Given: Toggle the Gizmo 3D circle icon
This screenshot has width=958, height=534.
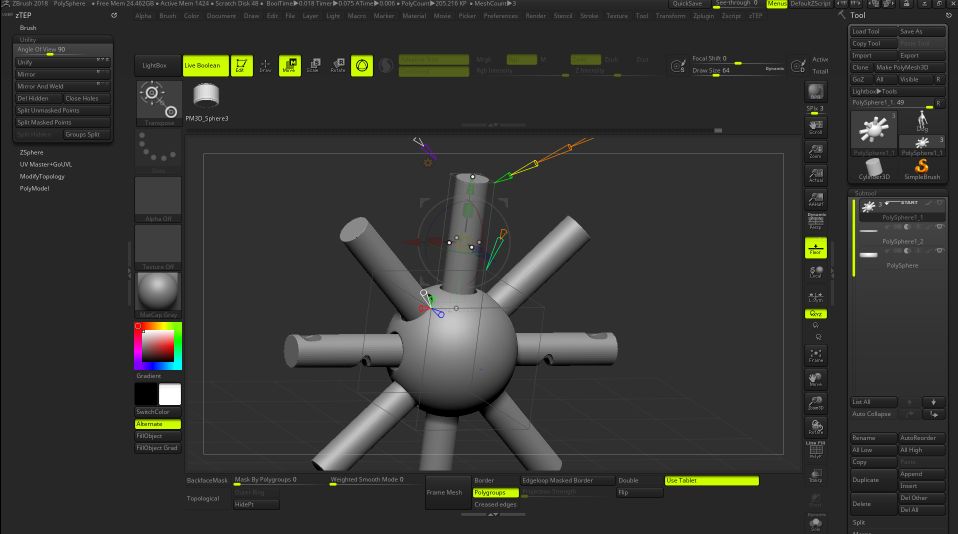Looking at the screenshot, I should click(x=362, y=65).
